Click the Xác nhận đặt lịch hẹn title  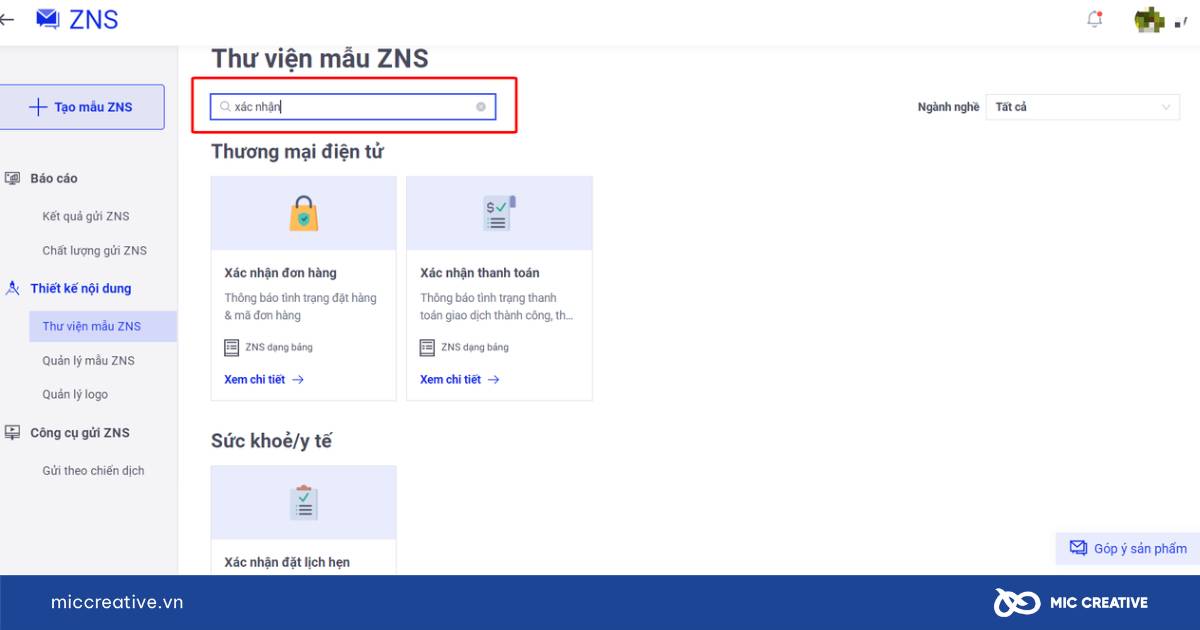point(287,562)
